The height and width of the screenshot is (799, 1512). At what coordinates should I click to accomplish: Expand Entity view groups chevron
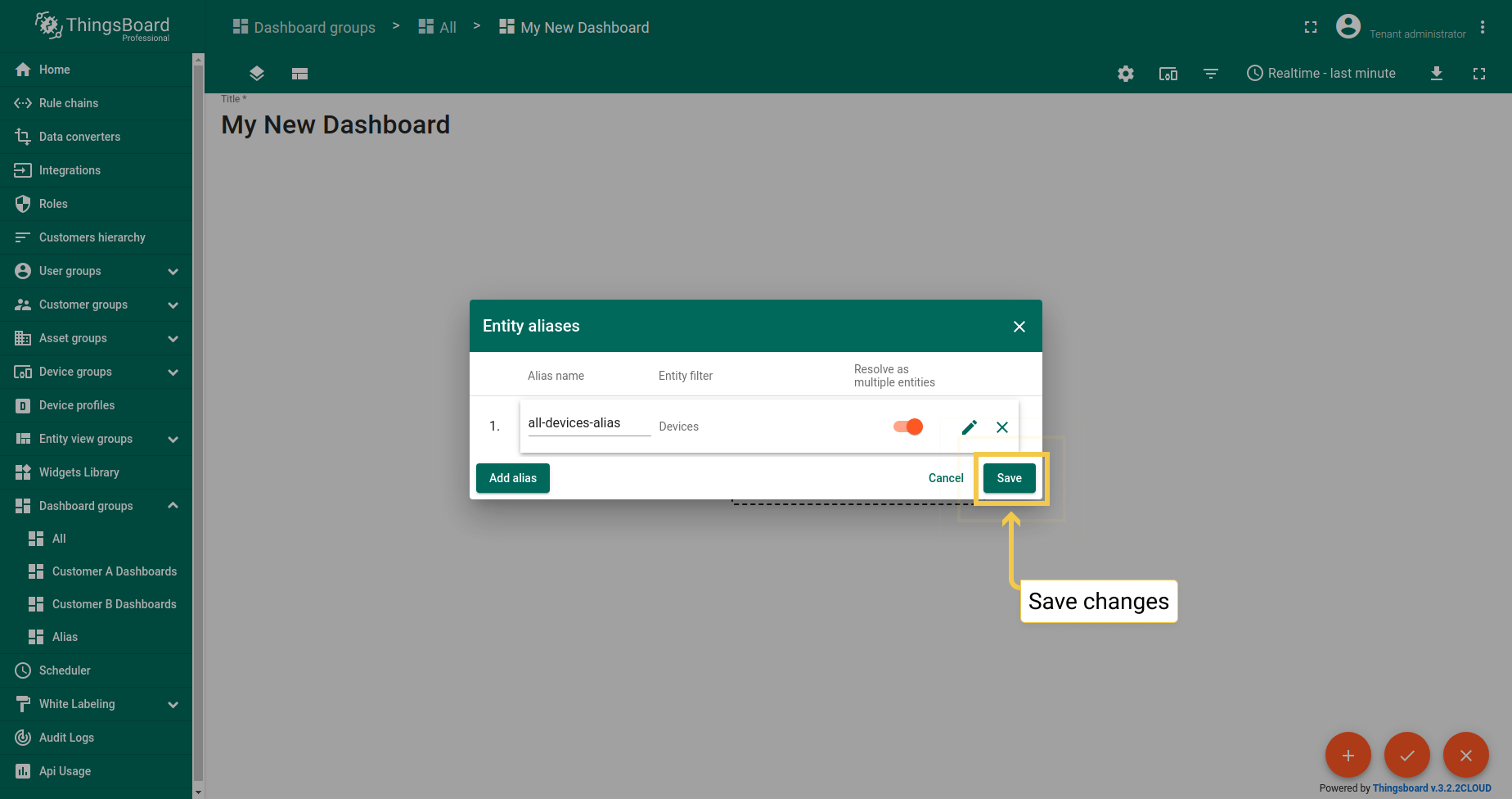(x=173, y=439)
